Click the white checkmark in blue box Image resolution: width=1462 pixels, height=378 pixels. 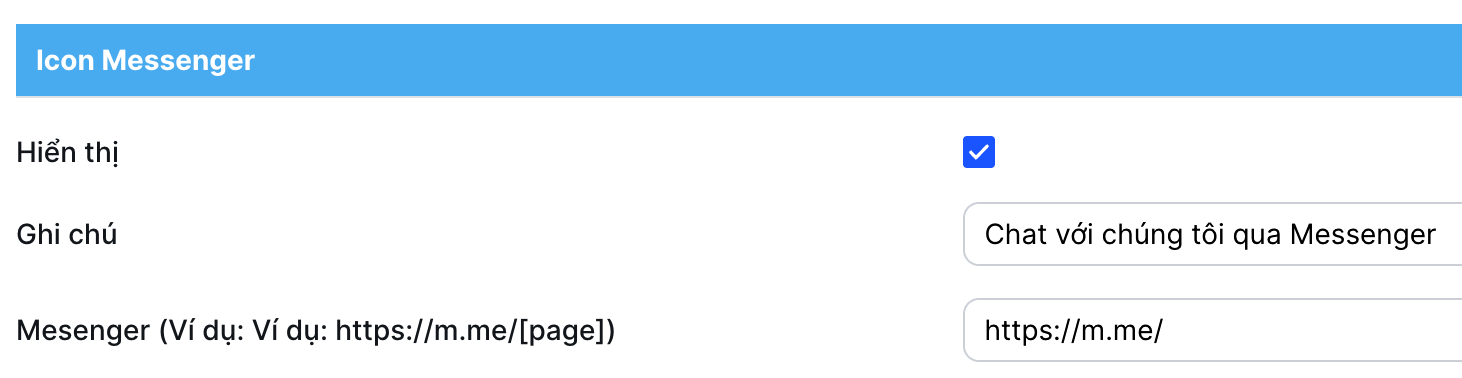pos(979,153)
